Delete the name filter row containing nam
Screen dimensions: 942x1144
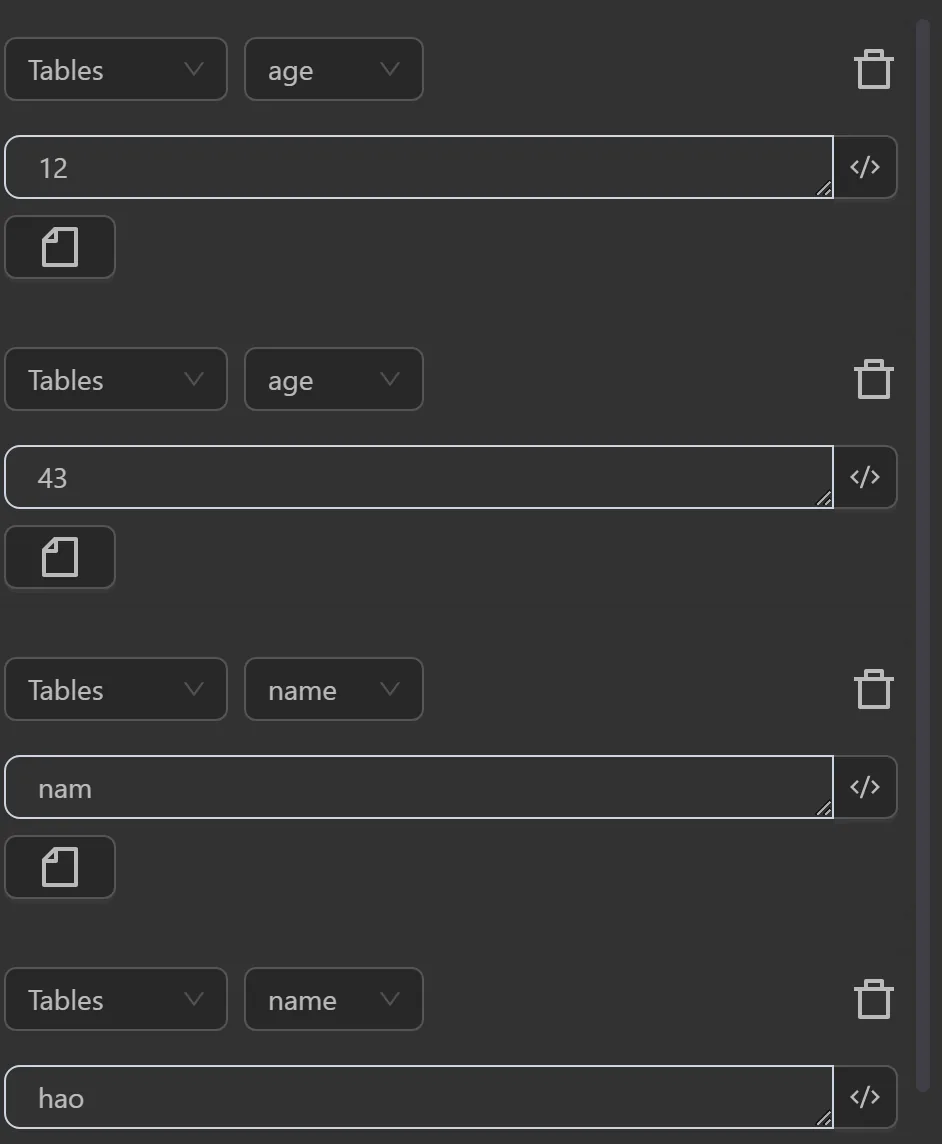(873, 688)
